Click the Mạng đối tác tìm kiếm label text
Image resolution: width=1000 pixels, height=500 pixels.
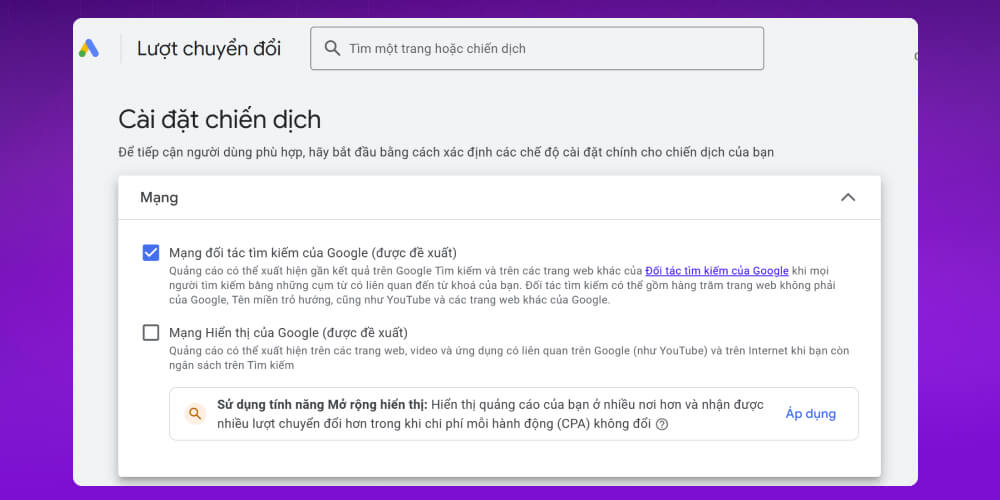(x=312, y=252)
